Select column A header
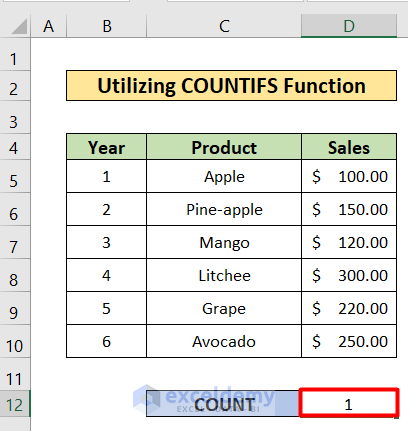The image size is (408, 431). [49, 26]
